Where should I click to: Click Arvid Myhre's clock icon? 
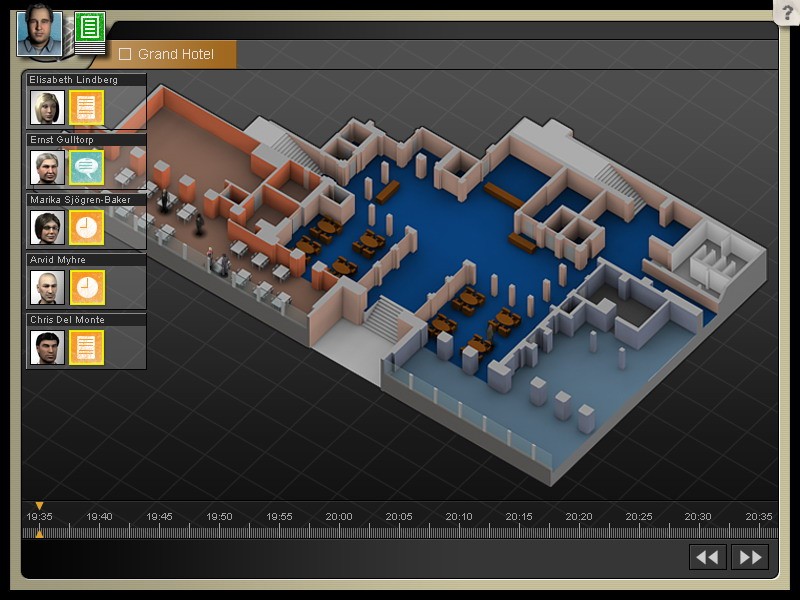tap(87, 287)
